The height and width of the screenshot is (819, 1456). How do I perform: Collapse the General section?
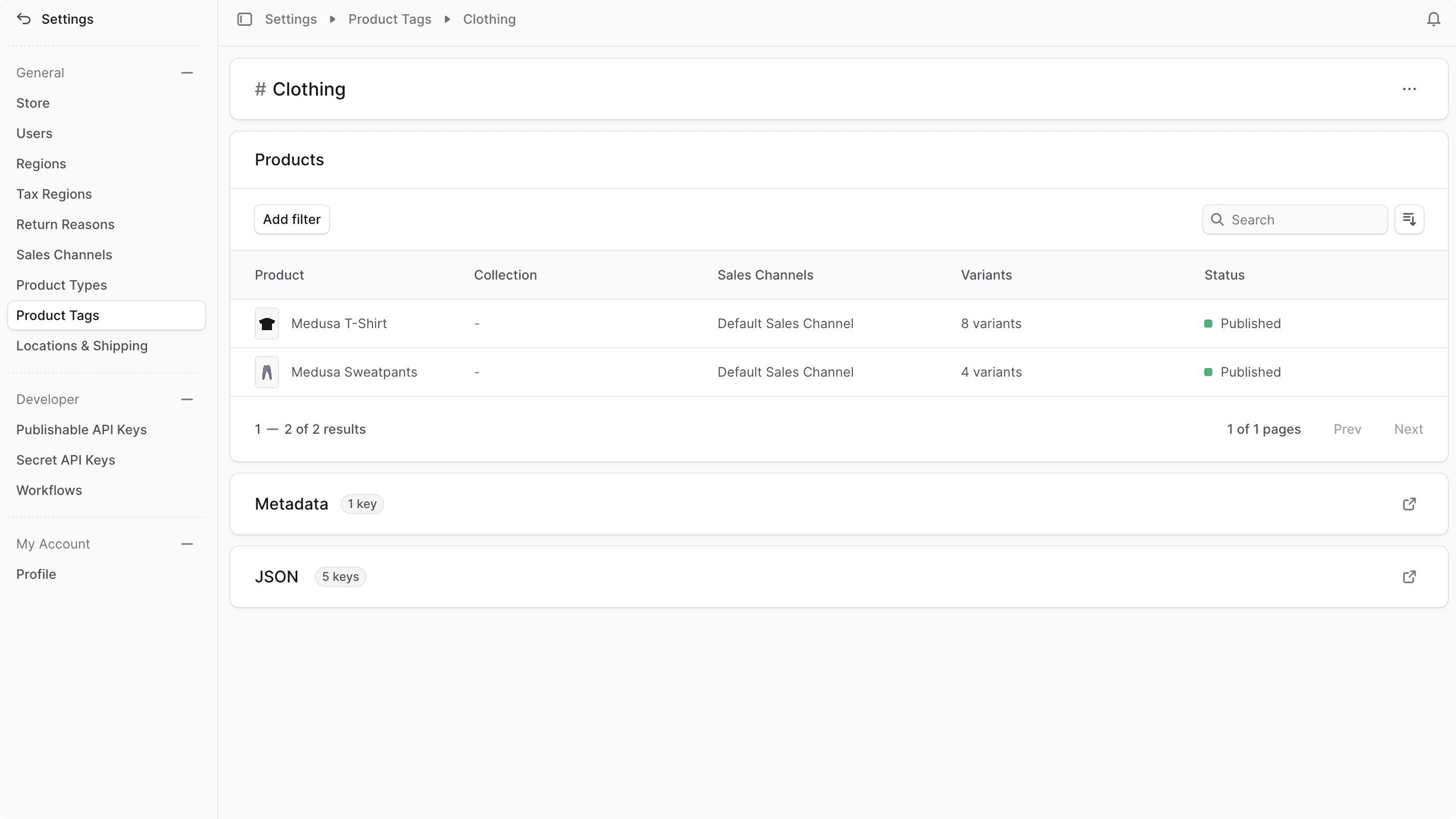tap(187, 73)
